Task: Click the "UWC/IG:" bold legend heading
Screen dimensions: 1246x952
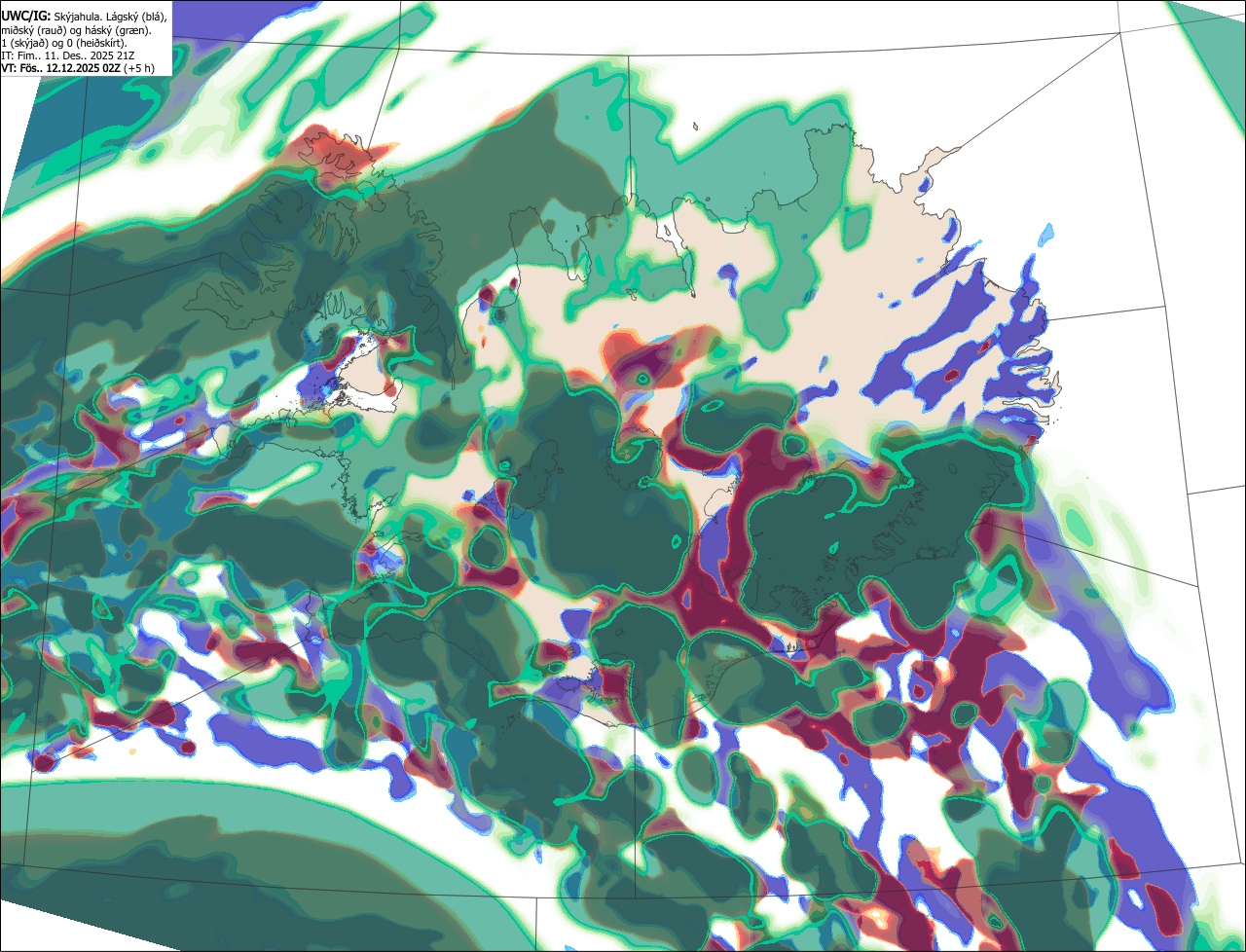Action: (x=25, y=17)
